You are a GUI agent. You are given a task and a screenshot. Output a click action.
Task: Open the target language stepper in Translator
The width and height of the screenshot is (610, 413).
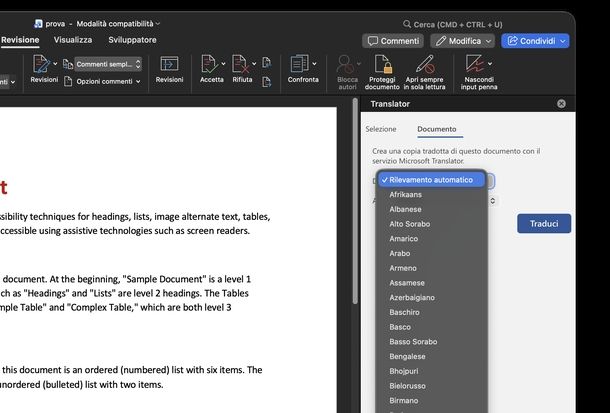click(493, 201)
